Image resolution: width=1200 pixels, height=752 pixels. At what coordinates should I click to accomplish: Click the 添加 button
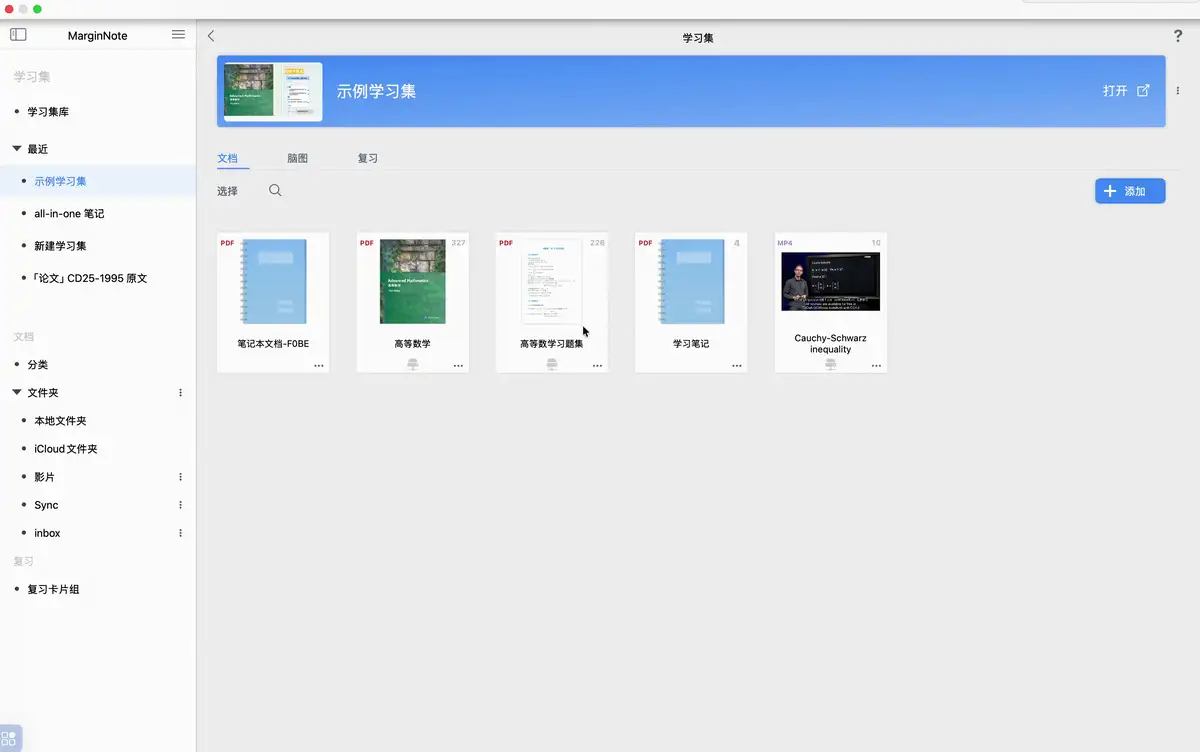tap(1130, 191)
